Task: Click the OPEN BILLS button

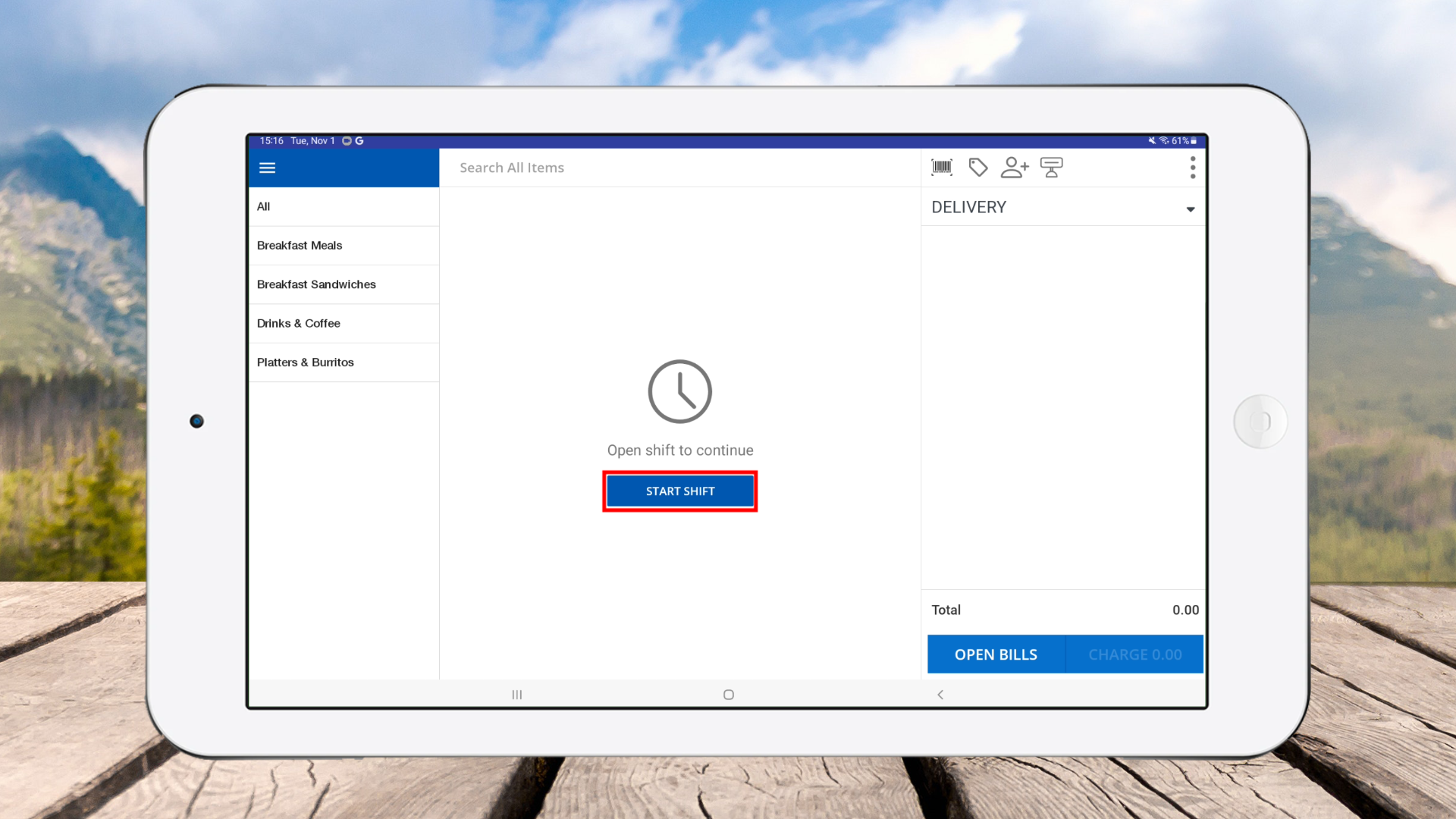Action: [x=996, y=654]
